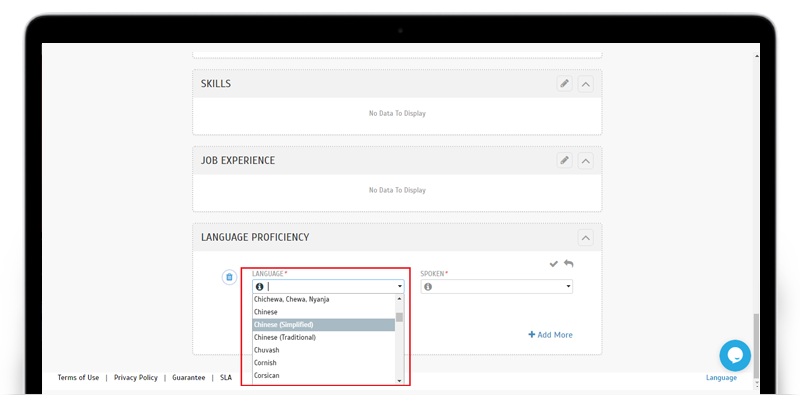Image resolution: width=800 pixels, height=395 pixels.
Task: Open the Spoken dropdown arrow
Action: coord(568,287)
